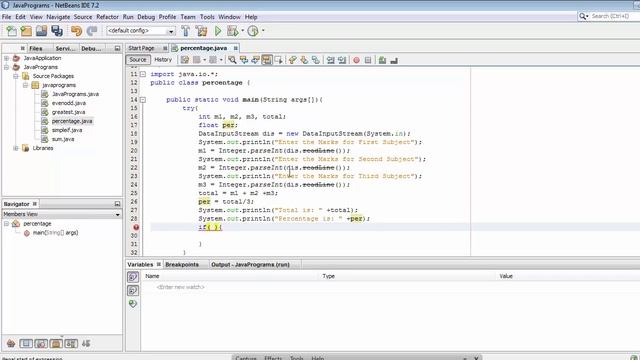
Task: Click Next Bookmark icon in editor toolbar
Action: point(304,60)
